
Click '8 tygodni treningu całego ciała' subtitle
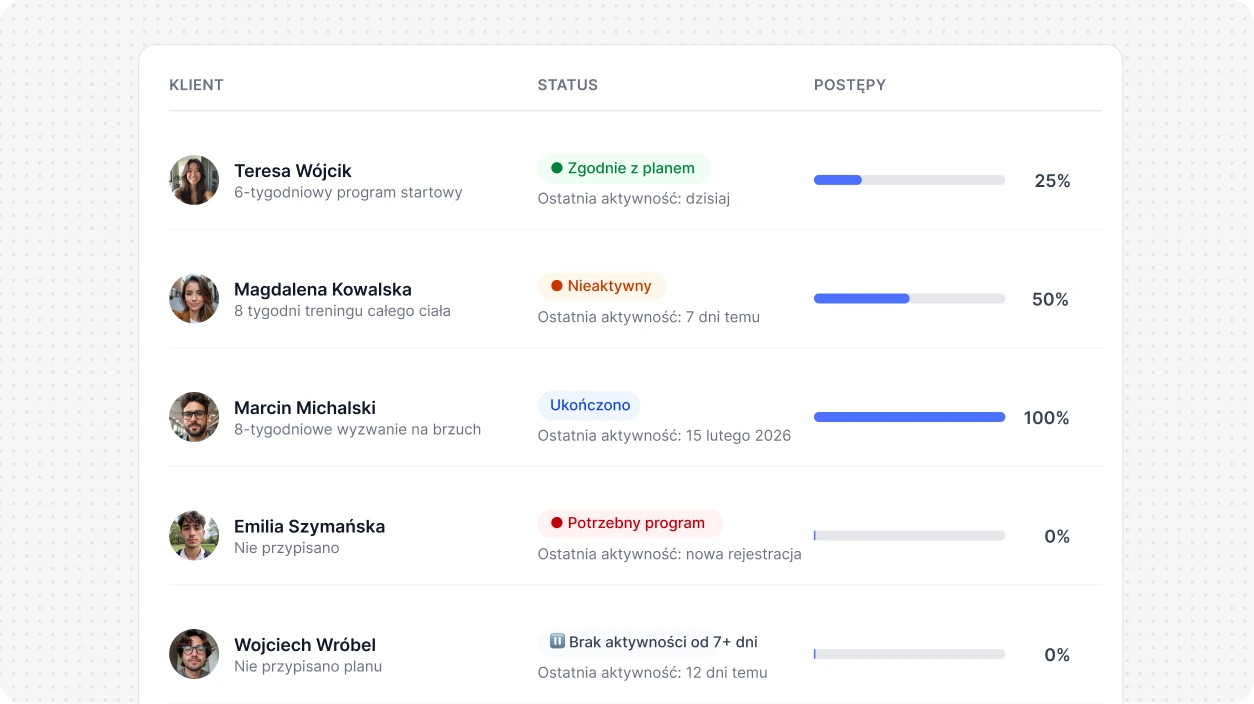[x=342, y=311]
